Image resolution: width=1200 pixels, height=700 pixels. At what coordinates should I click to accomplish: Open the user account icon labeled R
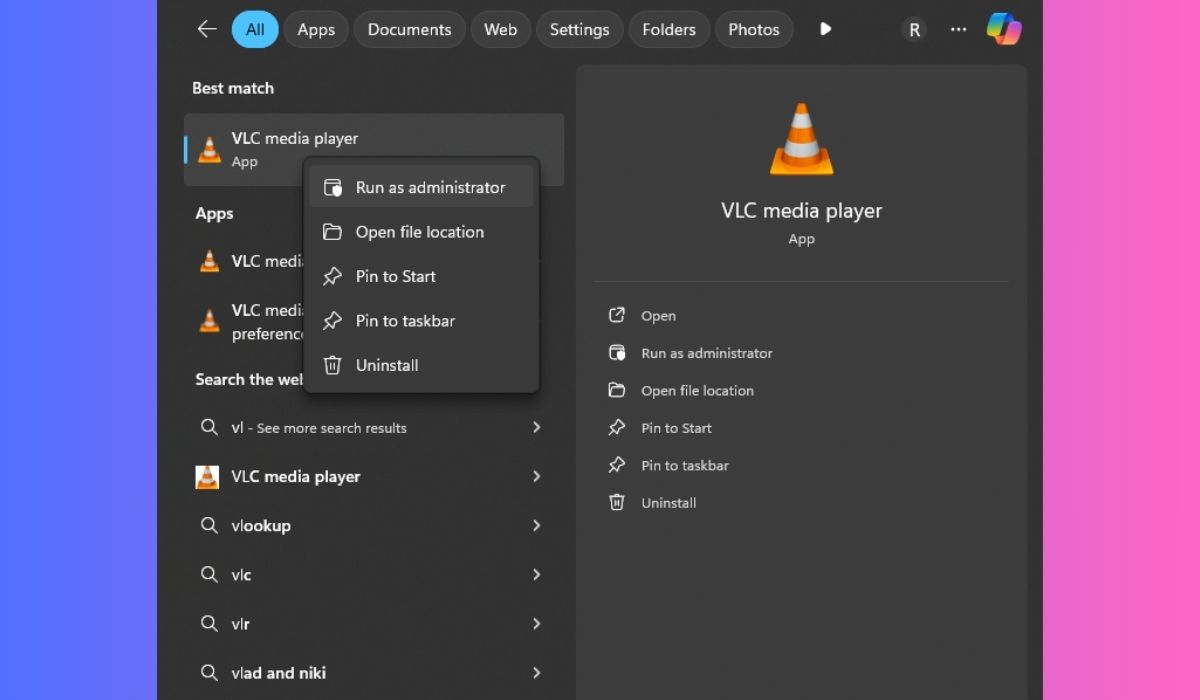[913, 29]
